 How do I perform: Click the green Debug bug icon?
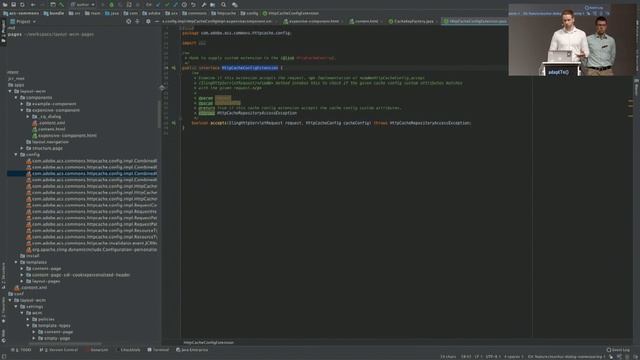(x=111, y=4)
